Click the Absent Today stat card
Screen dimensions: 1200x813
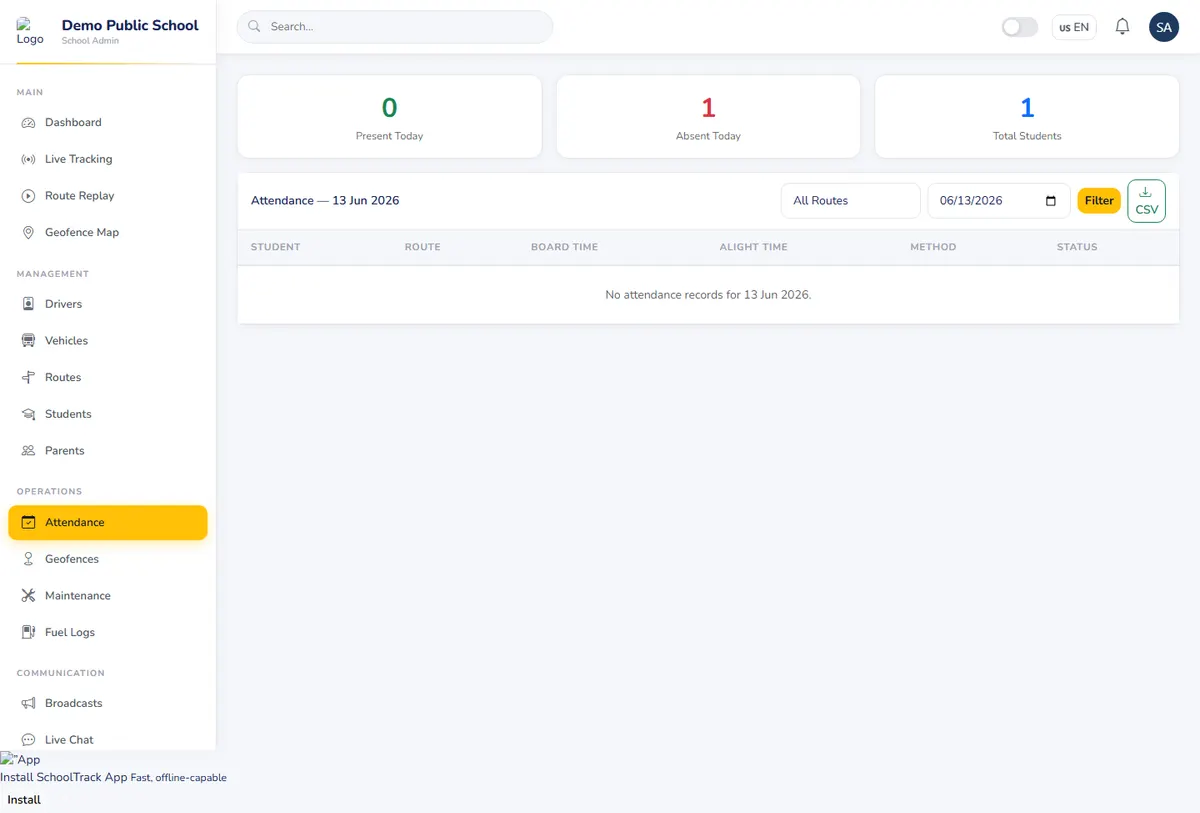click(708, 116)
